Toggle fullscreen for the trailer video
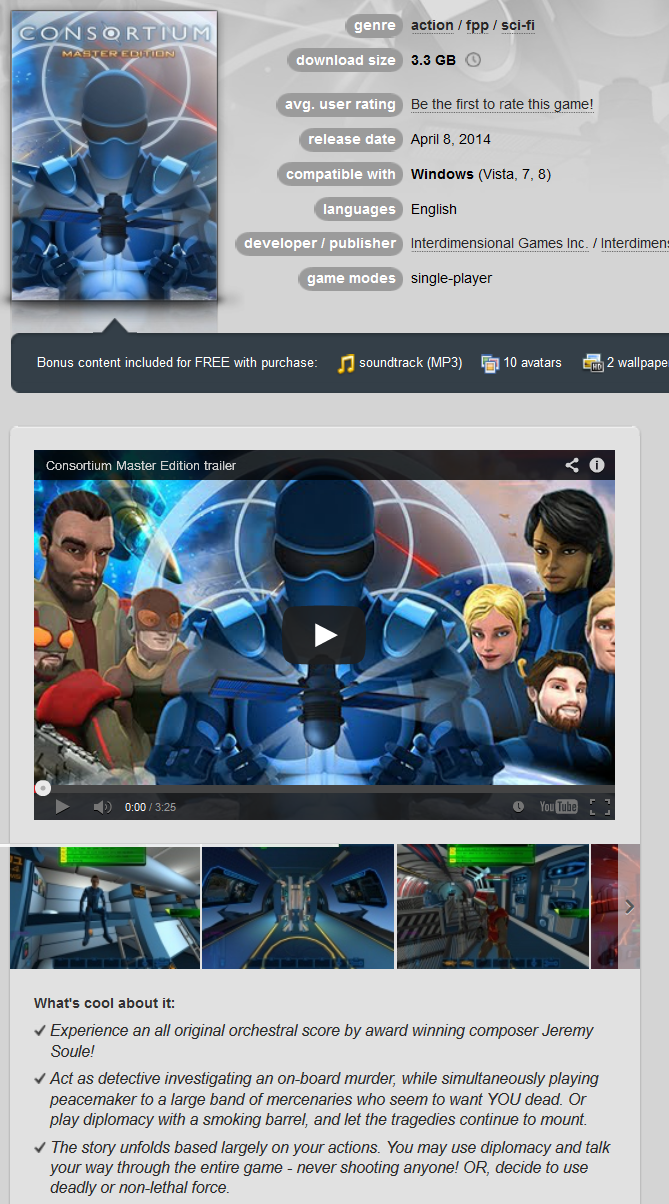The image size is (669, 1204). point(599,806)
